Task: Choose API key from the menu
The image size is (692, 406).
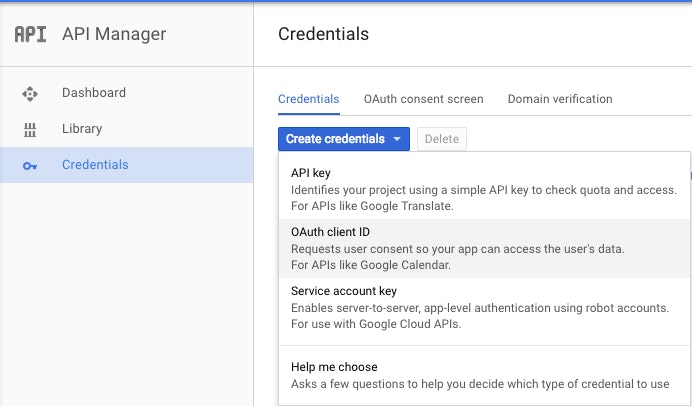Action: [x=484, y=189]
